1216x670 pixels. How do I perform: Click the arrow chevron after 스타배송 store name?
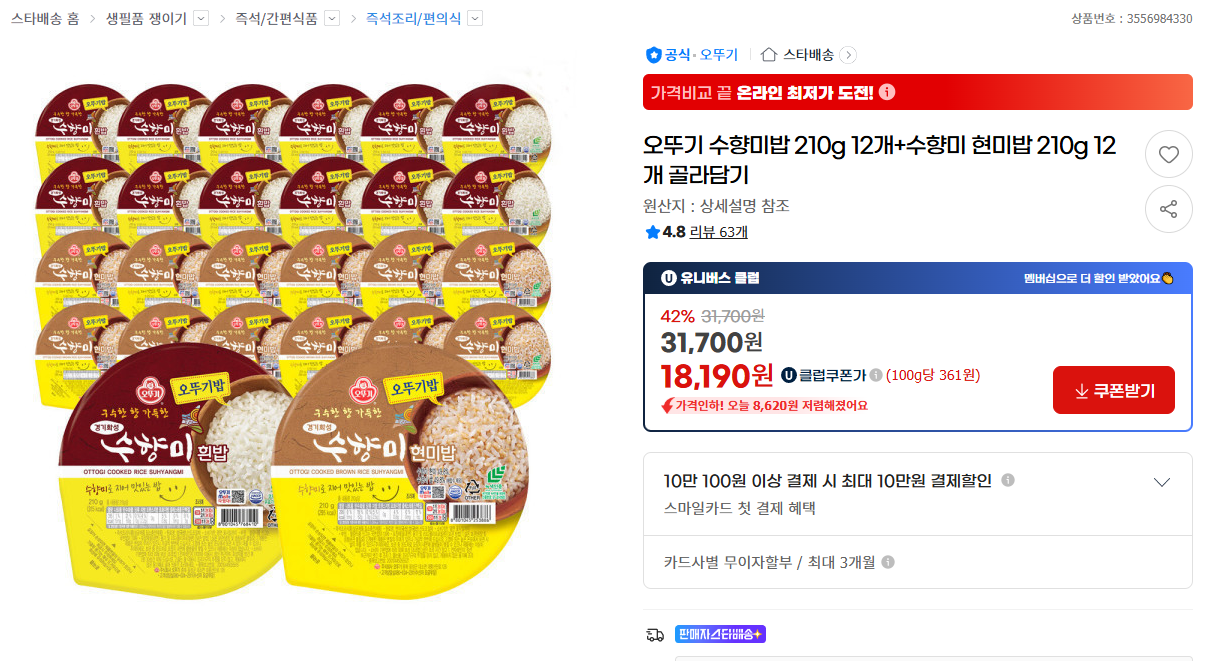[849, 54]
